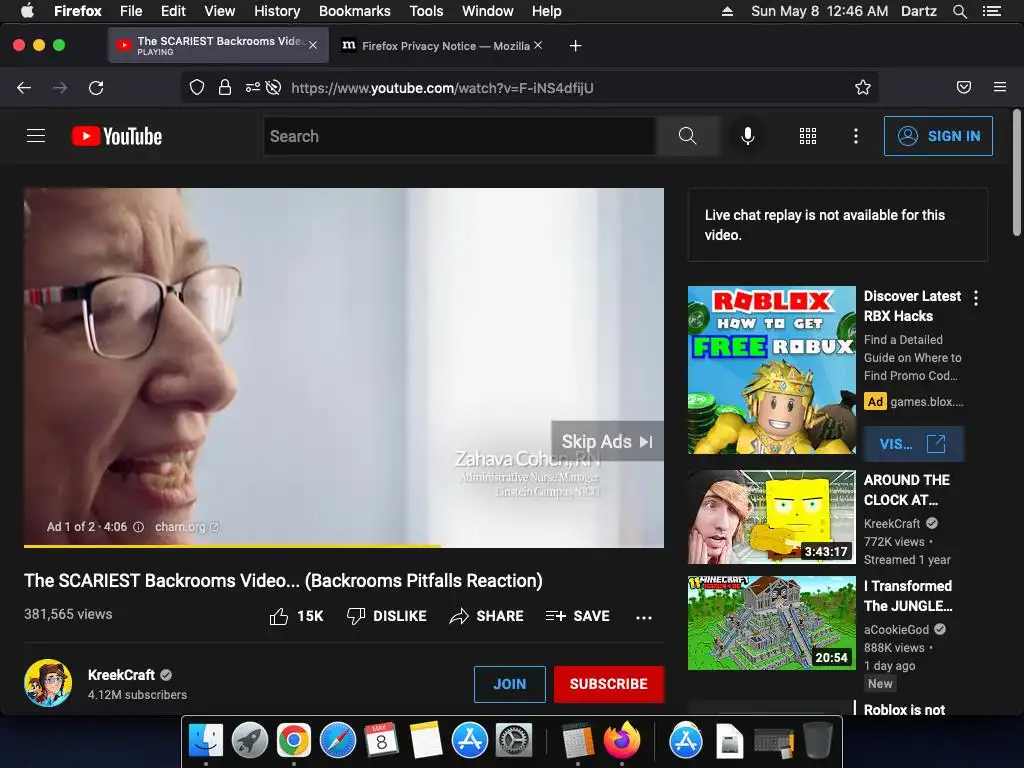The width and height of the screenshot is (1024, 768).
Task: Open the YouTube hamburger guide menu
Action: click(36, 136)
